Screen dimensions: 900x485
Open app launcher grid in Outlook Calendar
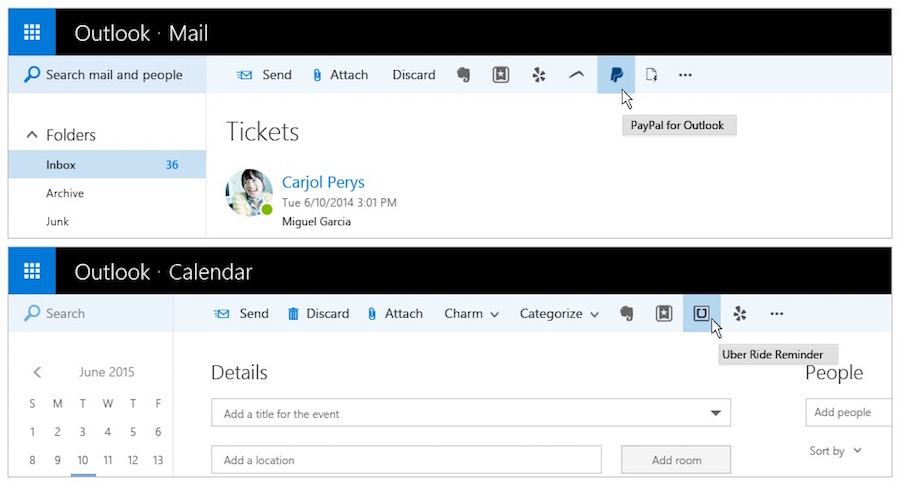click(32, 271)
